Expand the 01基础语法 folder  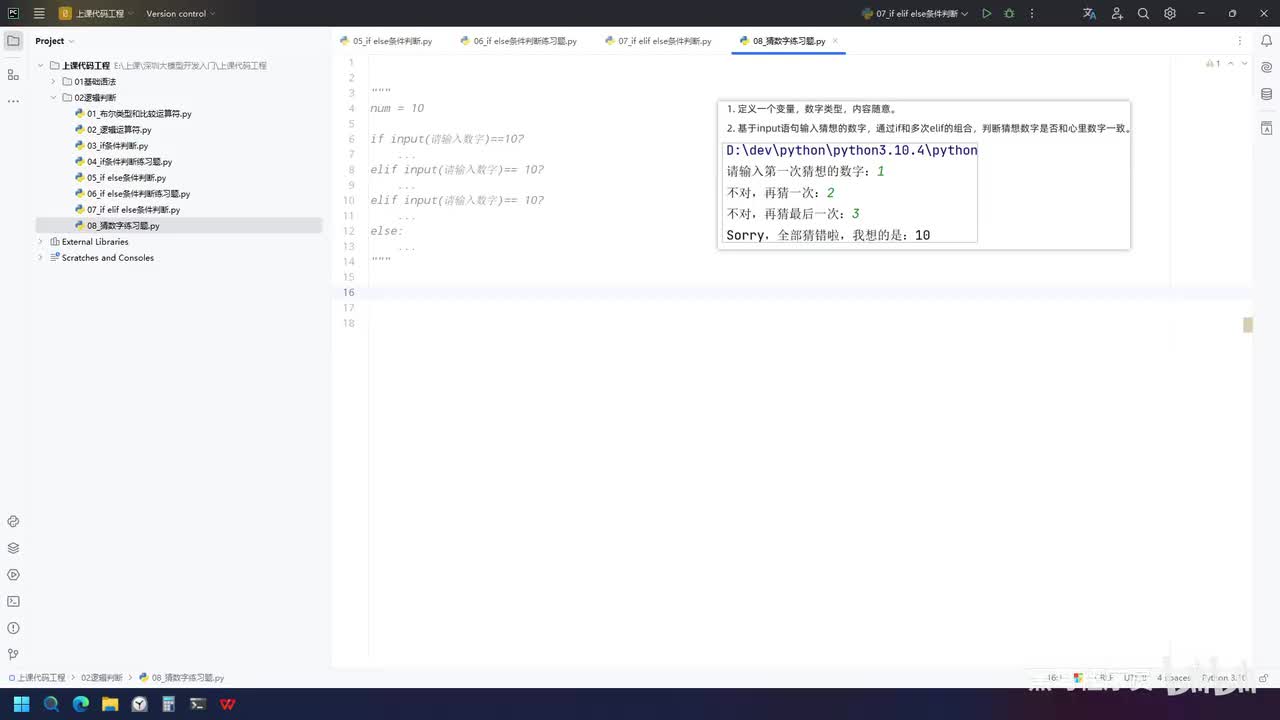pyautogui.click(x=53, y=82)
